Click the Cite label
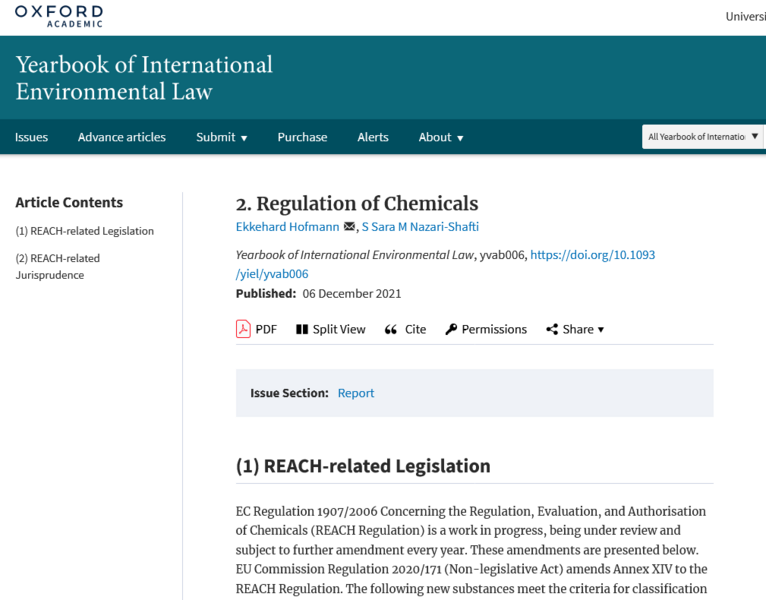This screenshot has width=766, height=600. 415,329
